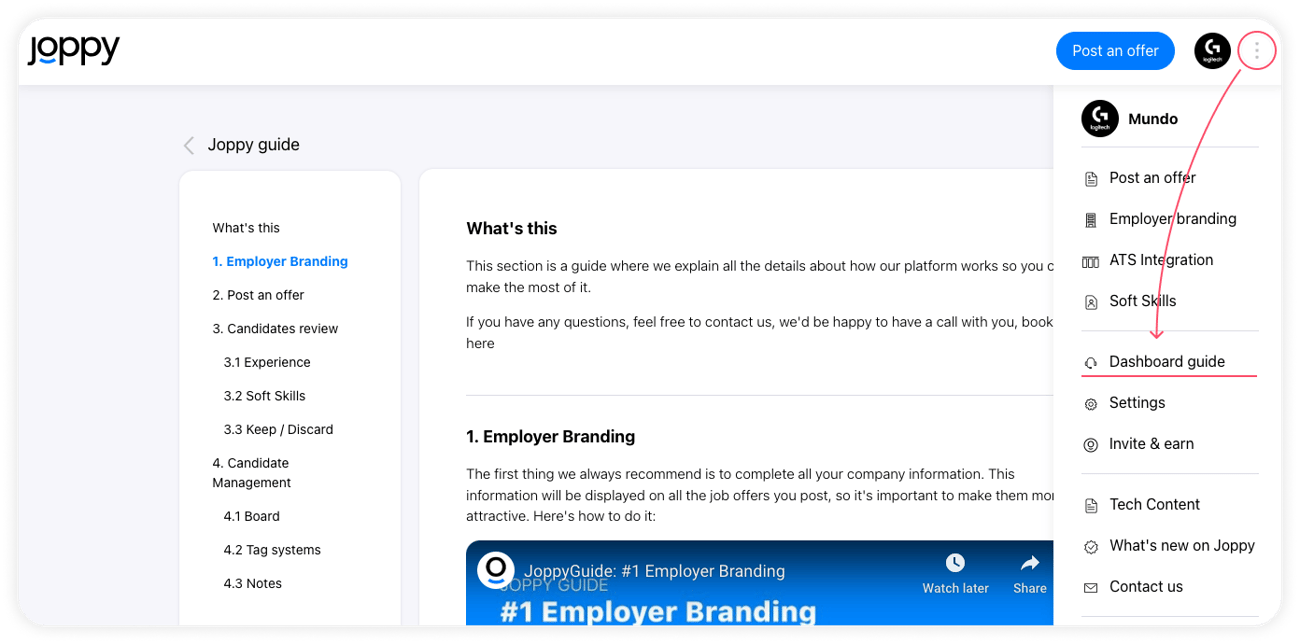Go to 3.2 Soft Skills in sidebar
Image resolution: width=1300 pixels, height=644 pixels.
[x=264, y=396]
